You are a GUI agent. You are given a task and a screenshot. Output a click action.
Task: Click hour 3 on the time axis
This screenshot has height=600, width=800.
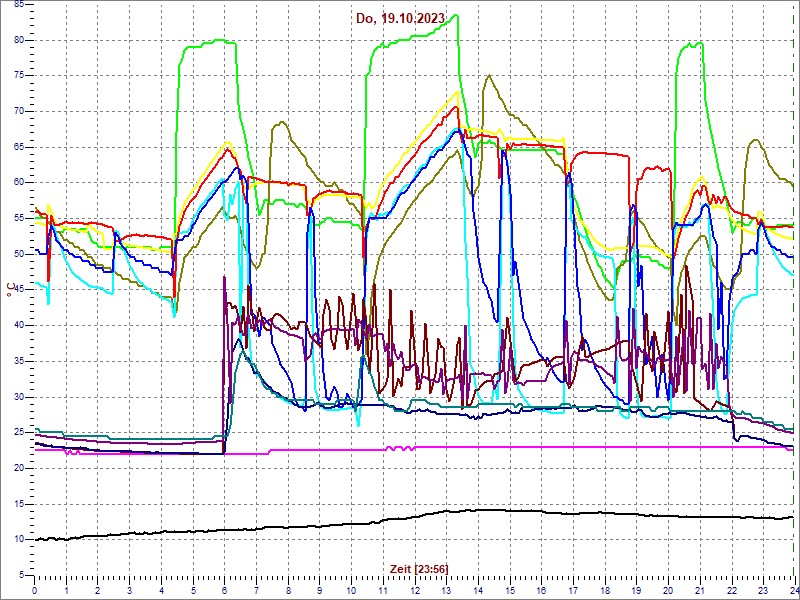129,590
